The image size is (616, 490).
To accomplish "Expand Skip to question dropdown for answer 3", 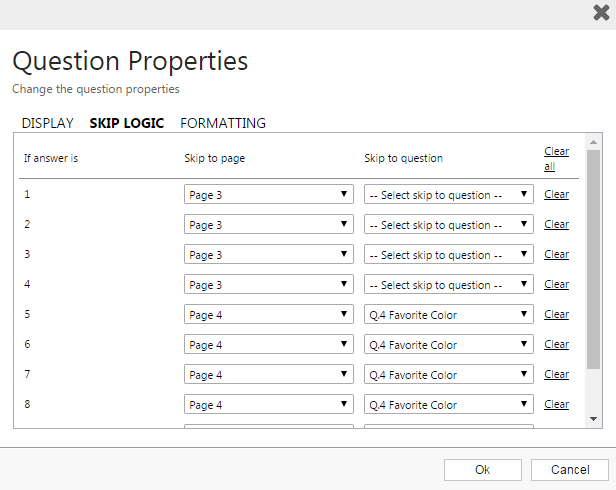I will tap(448, 255).
